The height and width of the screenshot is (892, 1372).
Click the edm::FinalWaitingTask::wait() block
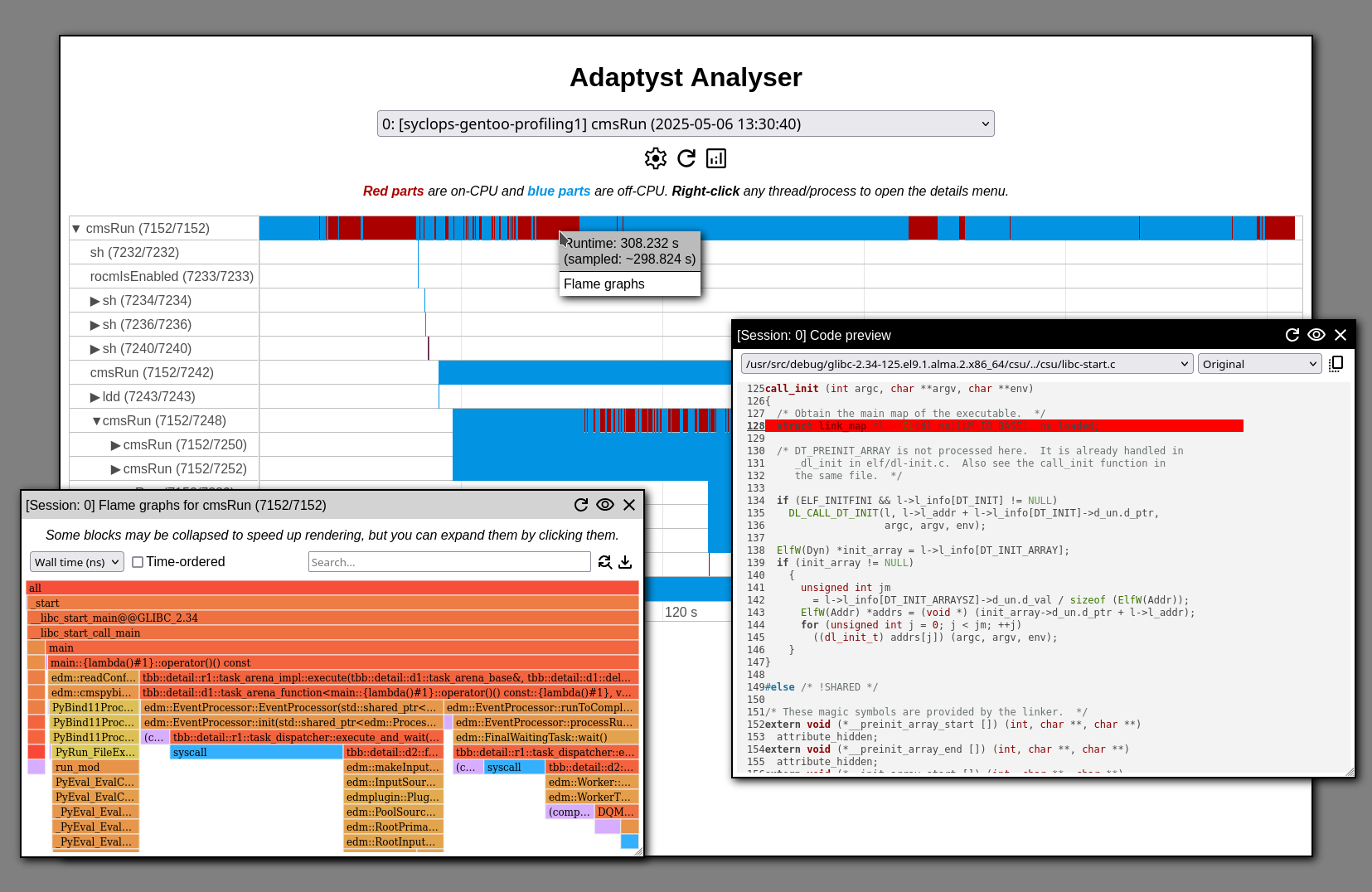[546, 737]
